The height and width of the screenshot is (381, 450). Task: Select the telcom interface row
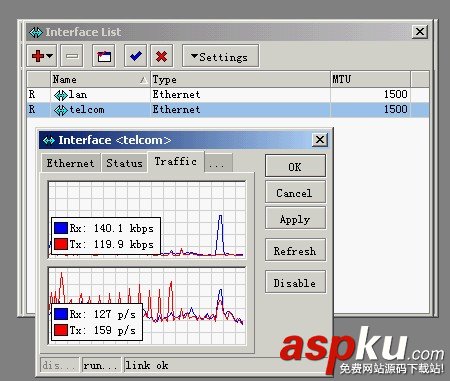click(x=228, y=110)
